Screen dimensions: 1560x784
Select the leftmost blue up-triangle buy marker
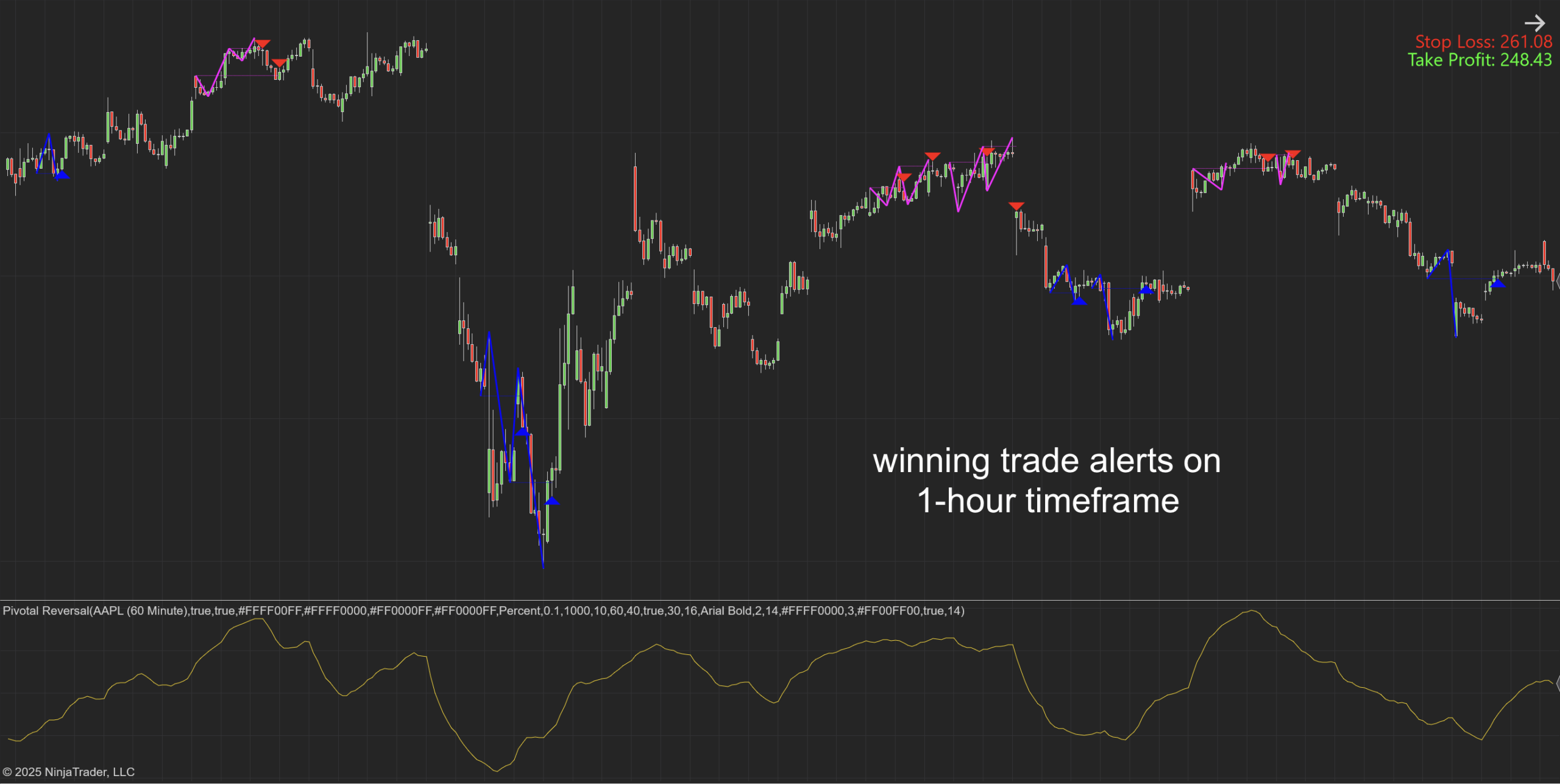click(62, 175)
